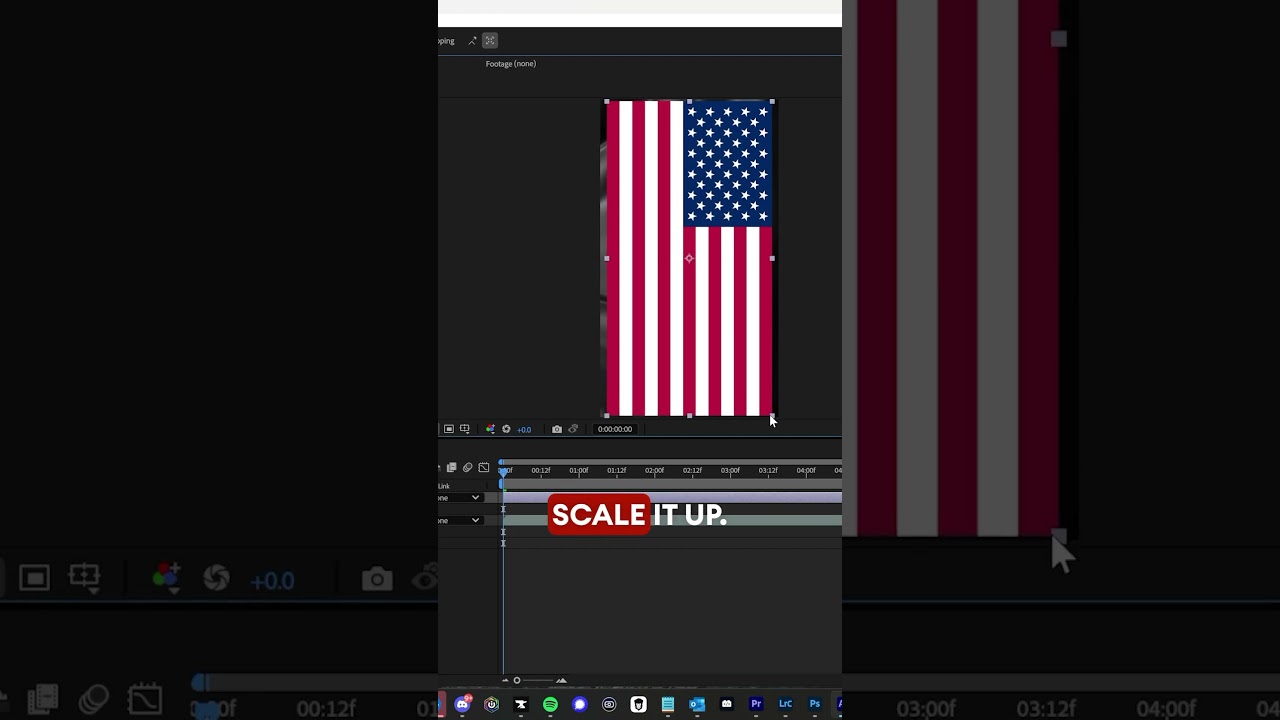Click the 03:12f mark on time ruler

click(x=768, y=470)
